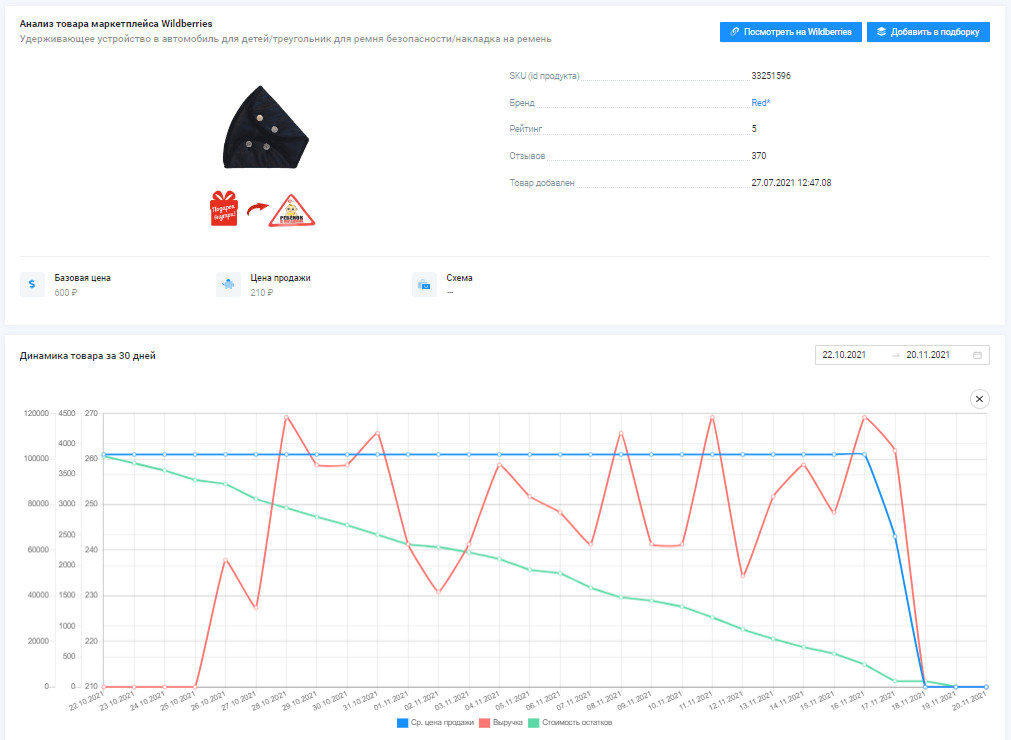
Task: Click the Цена продажи piggy bank icon
Action: pyautogui.click(x=228, y=284)
